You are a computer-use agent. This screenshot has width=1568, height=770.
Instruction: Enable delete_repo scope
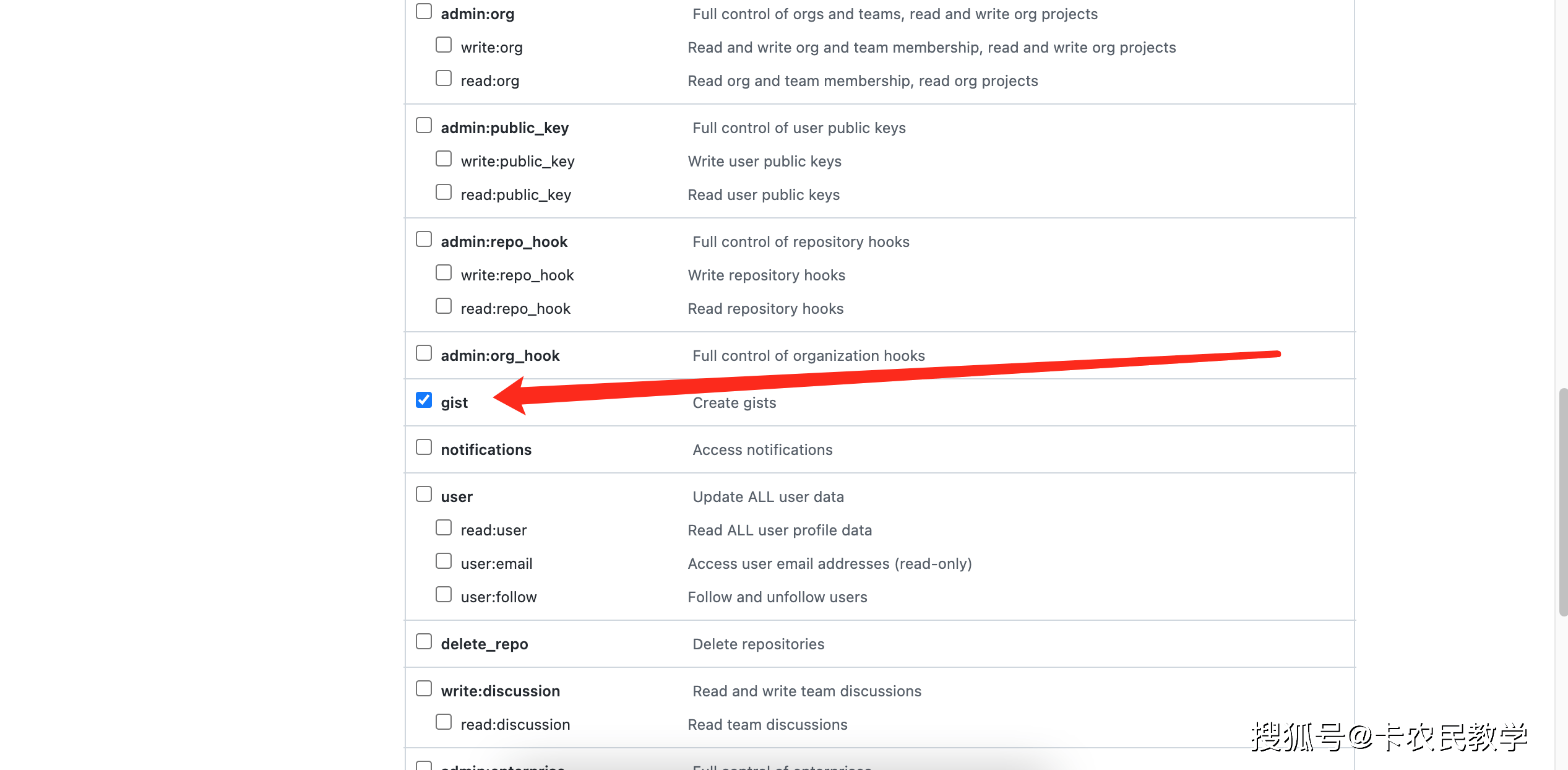(x=424, y=641)
